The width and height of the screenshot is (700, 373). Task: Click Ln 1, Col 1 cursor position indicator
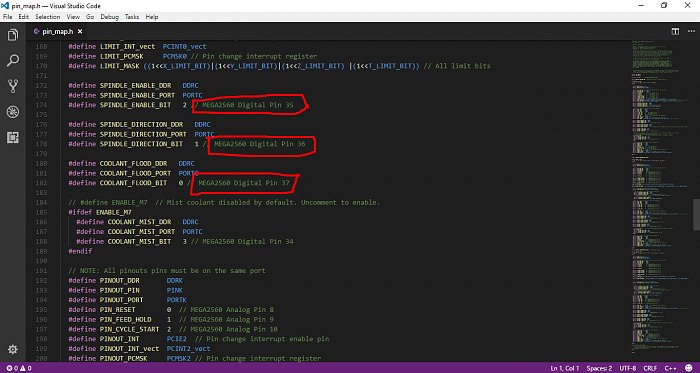click(565, 369)
